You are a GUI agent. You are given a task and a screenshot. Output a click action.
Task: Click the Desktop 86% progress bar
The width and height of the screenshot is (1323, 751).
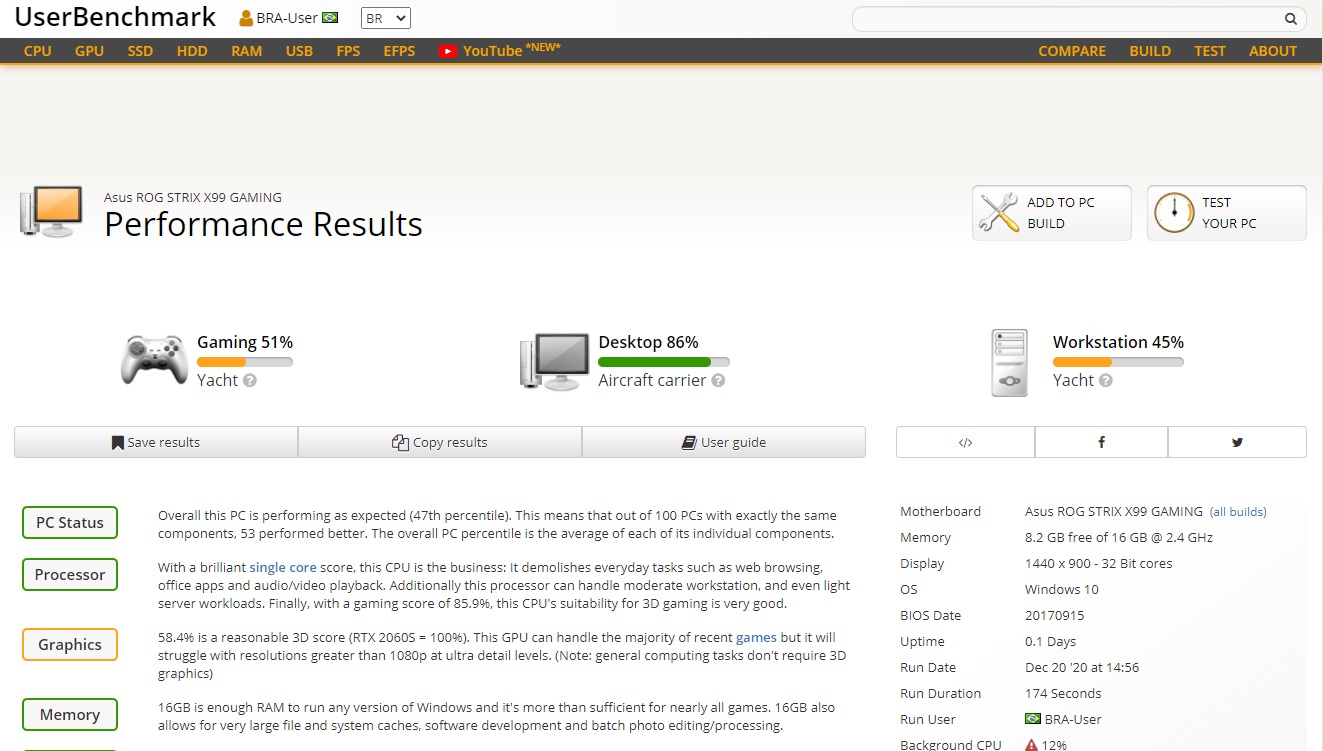[664, 362]
